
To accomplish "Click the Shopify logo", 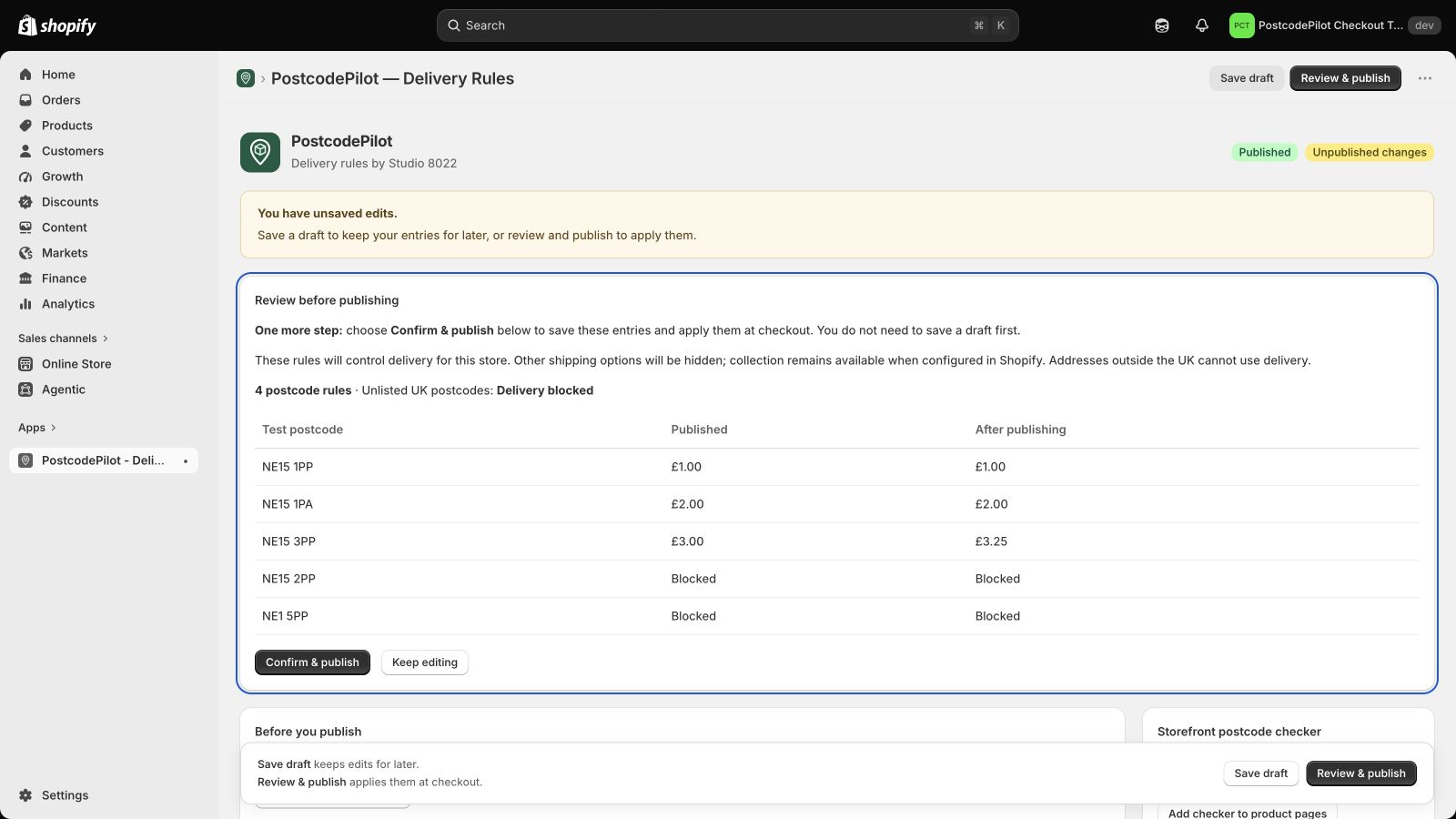I will [57, 25].
